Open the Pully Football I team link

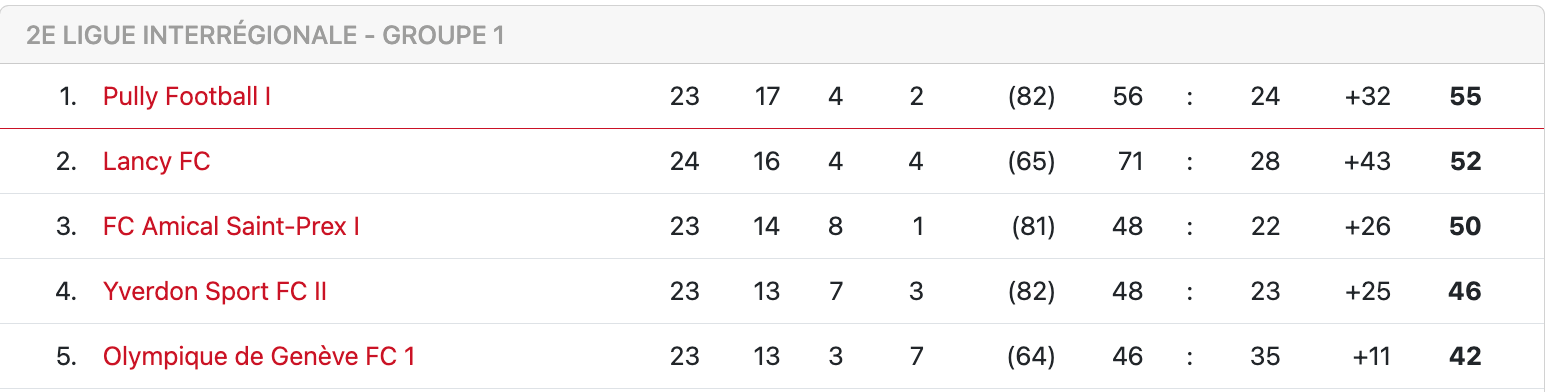[187, 97]
